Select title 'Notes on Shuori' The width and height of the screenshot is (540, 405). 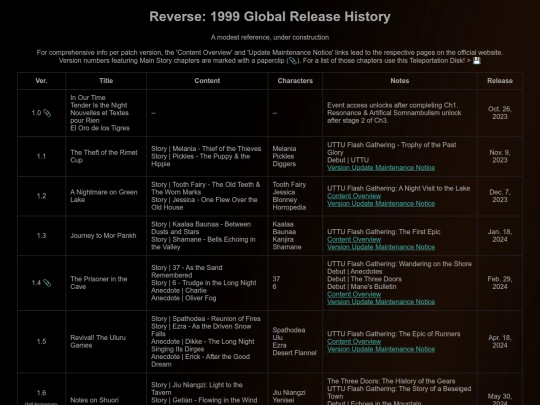pos(94,400)
